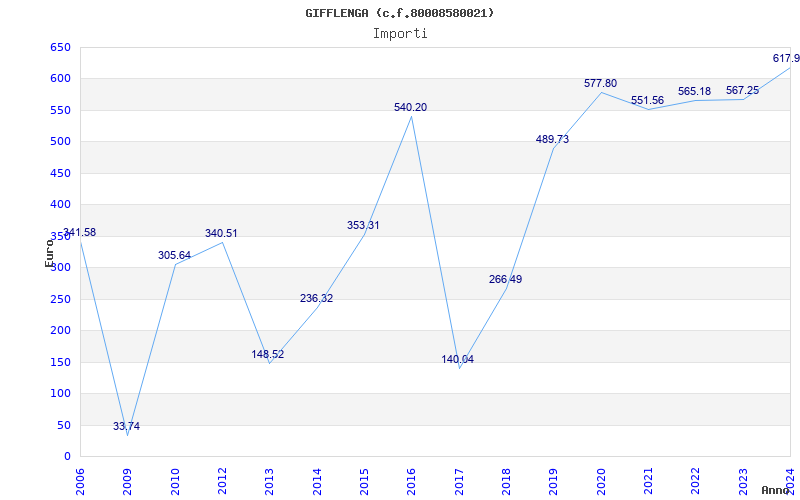Click the 600 y-axis tick label
Screen dimensions: 800x500
click(60, 79)
